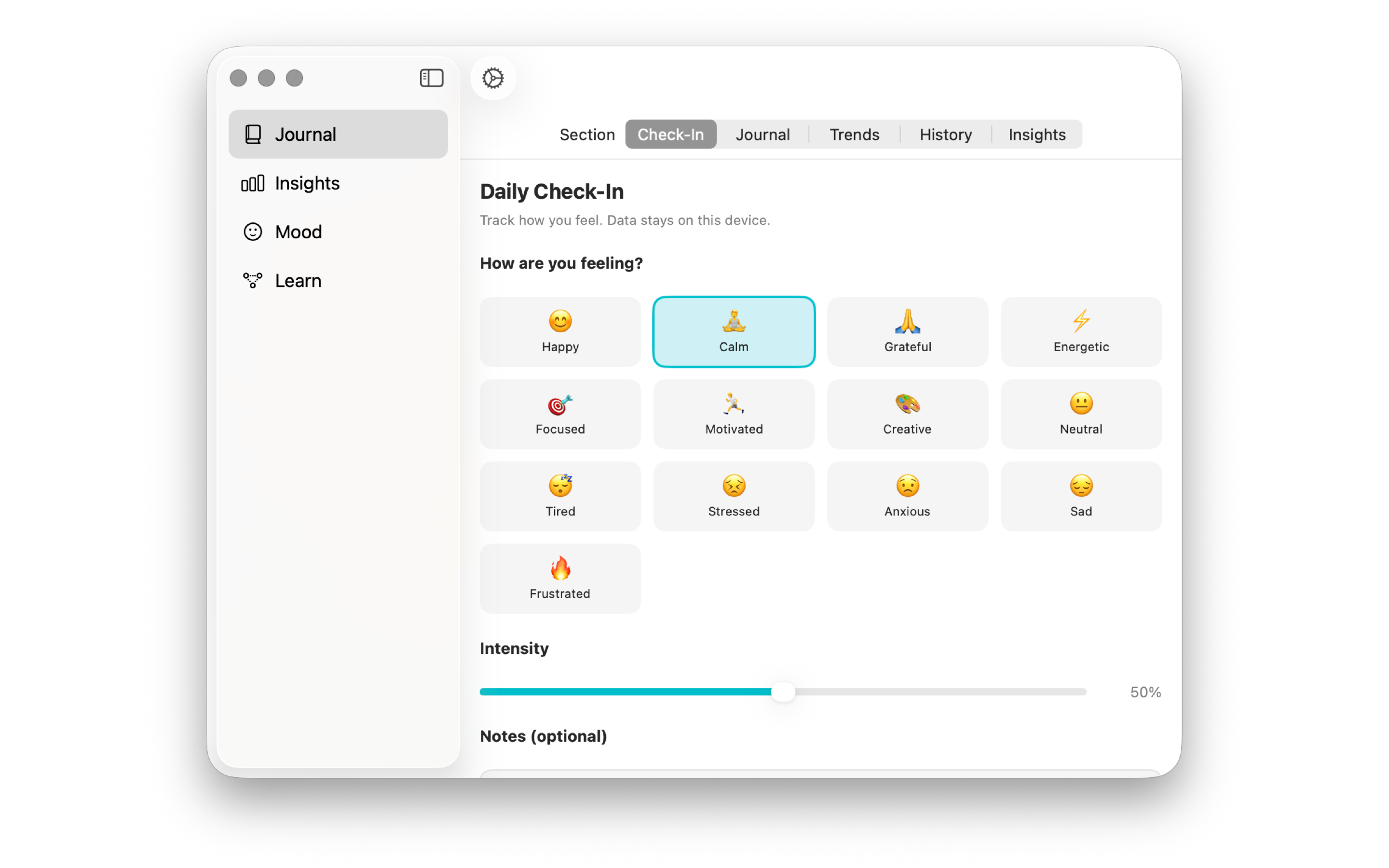Choose the Tired sleeping face mood
This screenshot has width=1389, height=868.
(560, 496)
